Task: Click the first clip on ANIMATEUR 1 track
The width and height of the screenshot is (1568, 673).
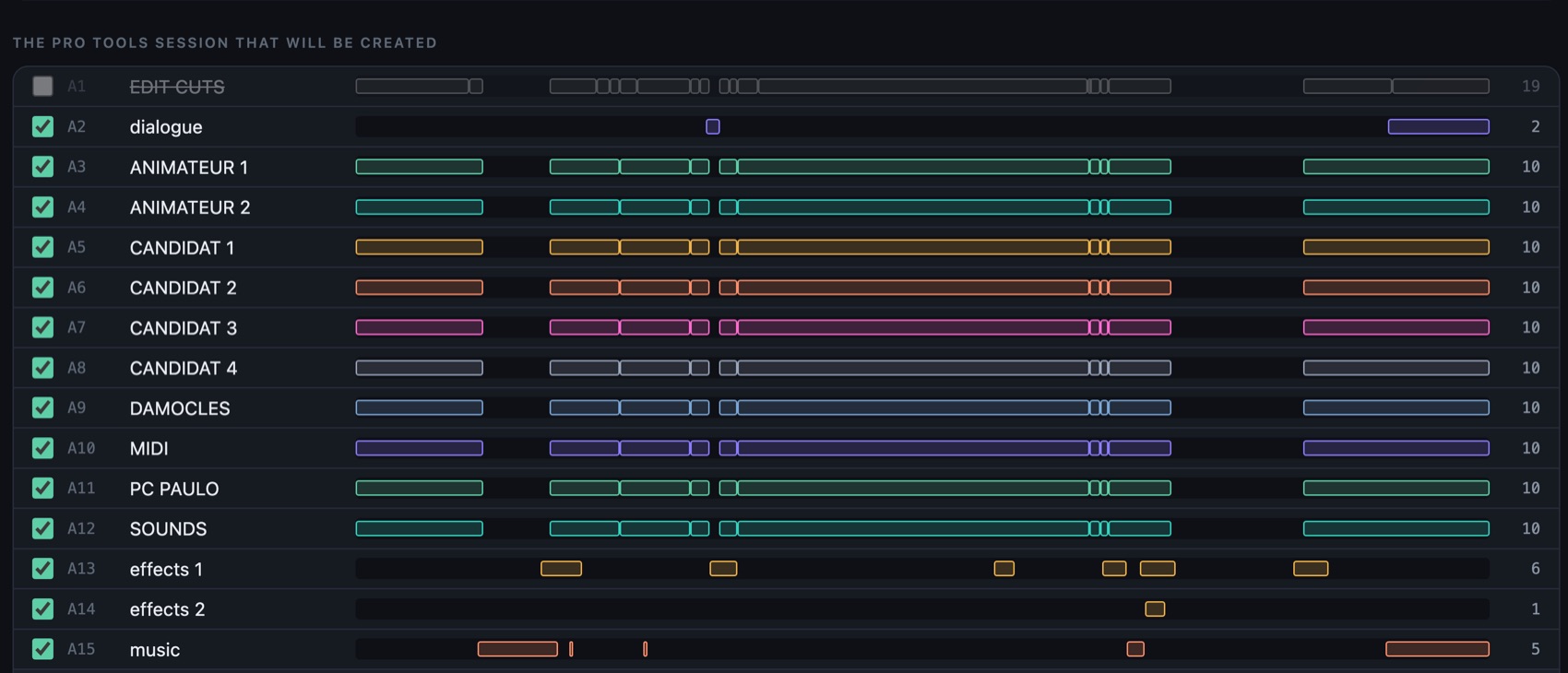Action: (x=420, y=167)
